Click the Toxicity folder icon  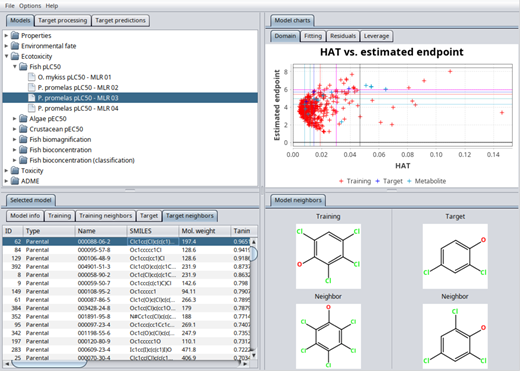[x=15, y=170]
